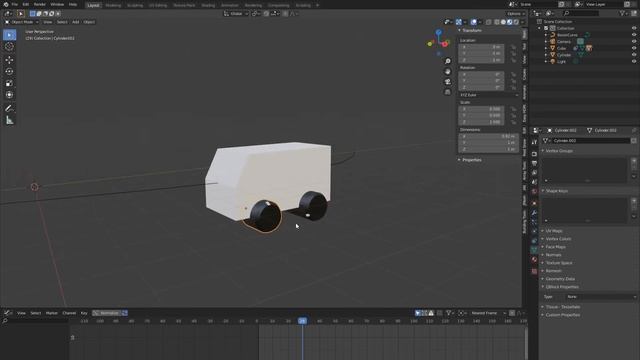Open Output properties tab icon
This screenshot has width=640, height=360.
tap(534, 164)
